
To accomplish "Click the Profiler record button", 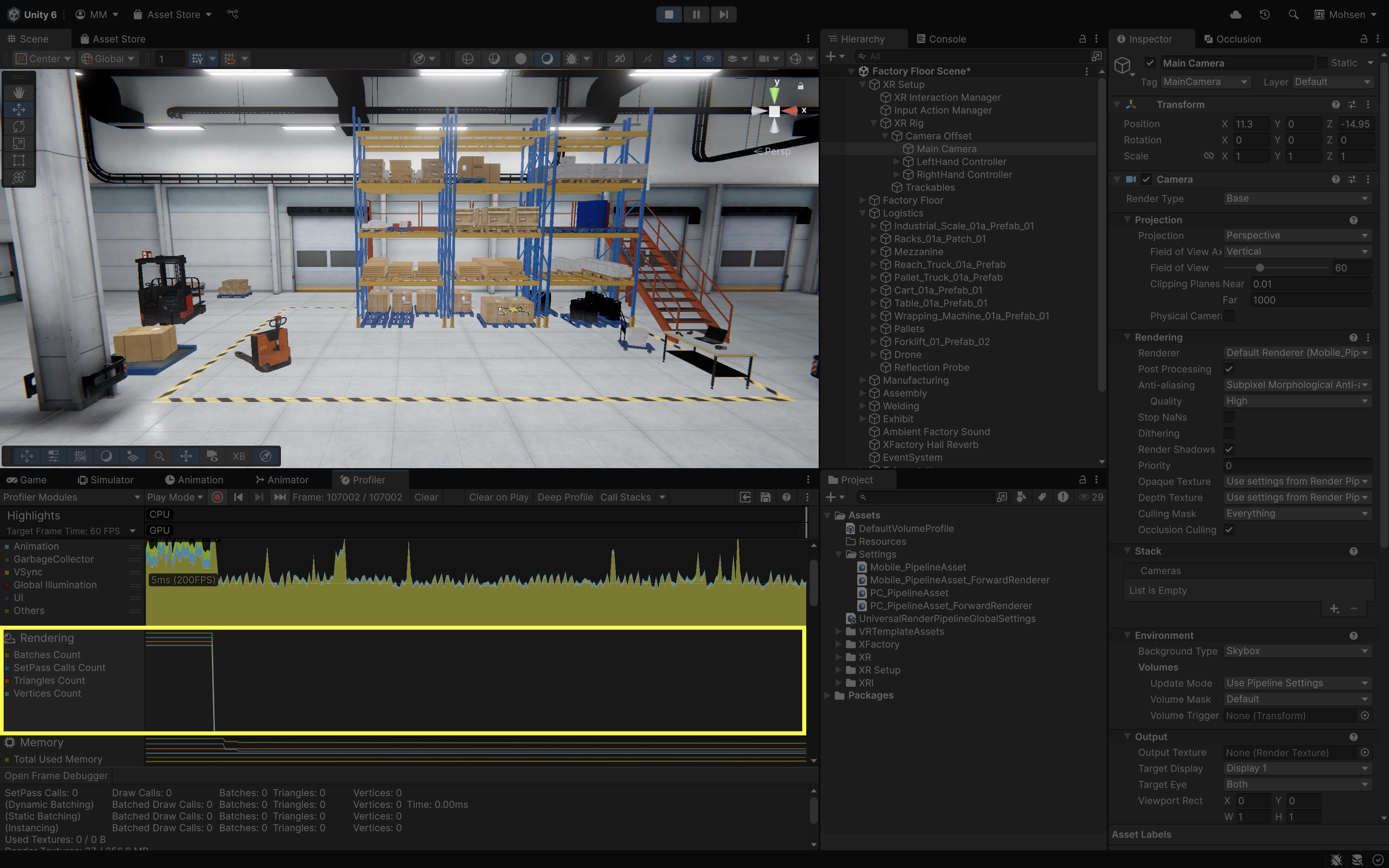I will pos(217,498).
